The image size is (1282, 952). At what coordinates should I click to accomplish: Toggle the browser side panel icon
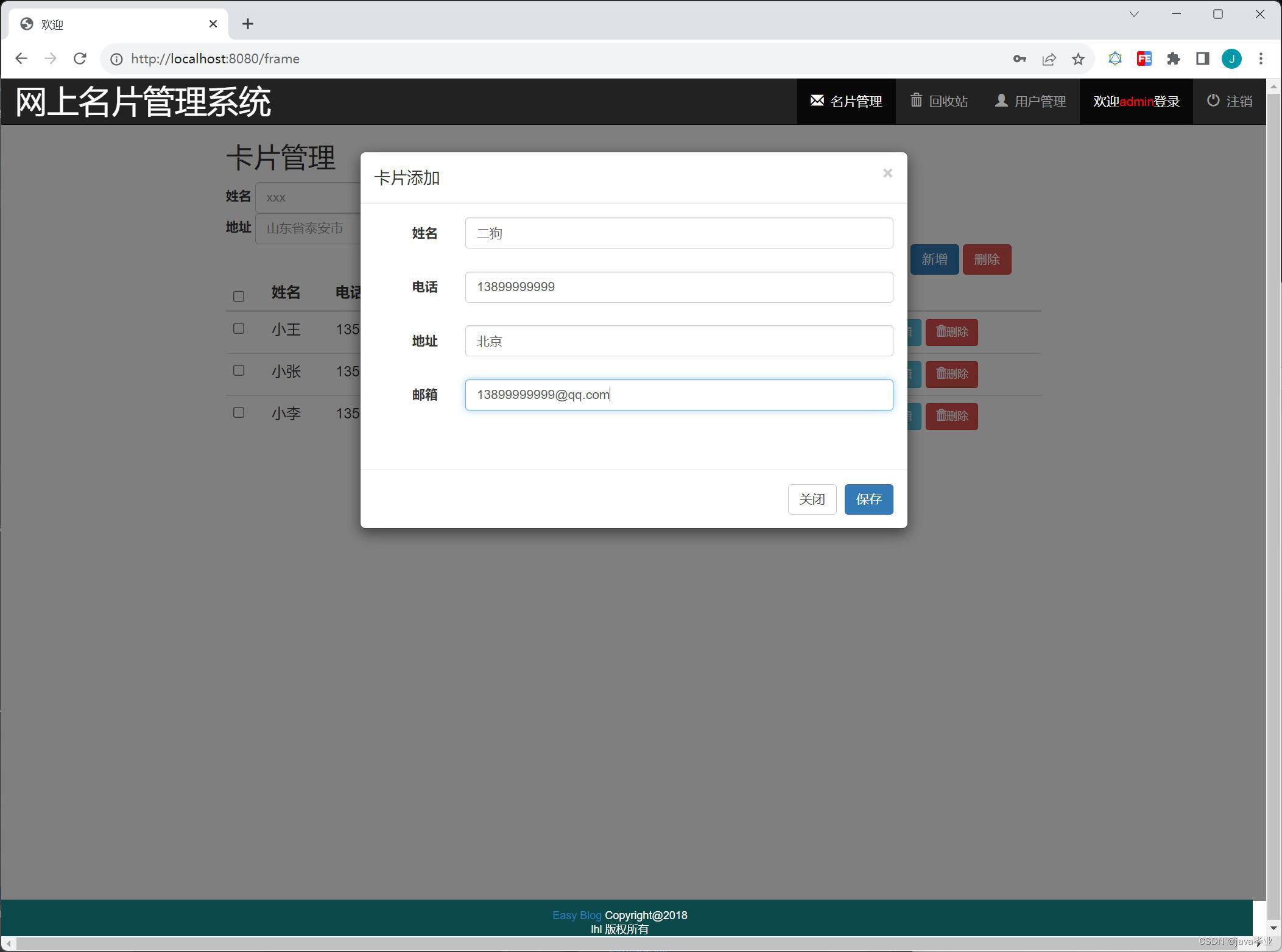(1202, 58)
